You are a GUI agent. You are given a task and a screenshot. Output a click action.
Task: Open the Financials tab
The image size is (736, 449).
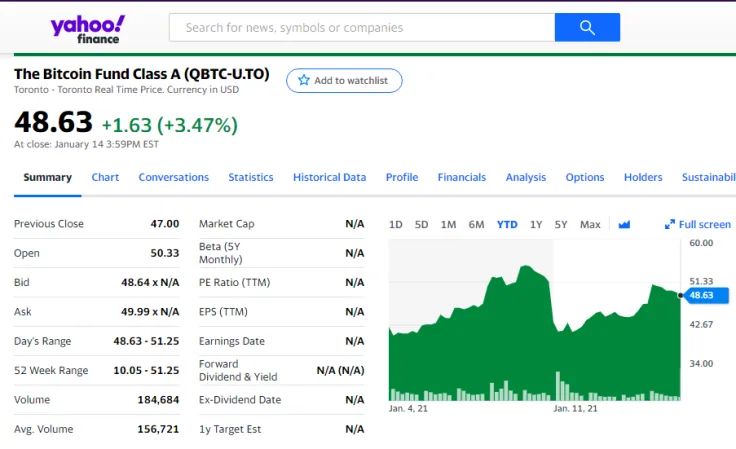point(462,177)
